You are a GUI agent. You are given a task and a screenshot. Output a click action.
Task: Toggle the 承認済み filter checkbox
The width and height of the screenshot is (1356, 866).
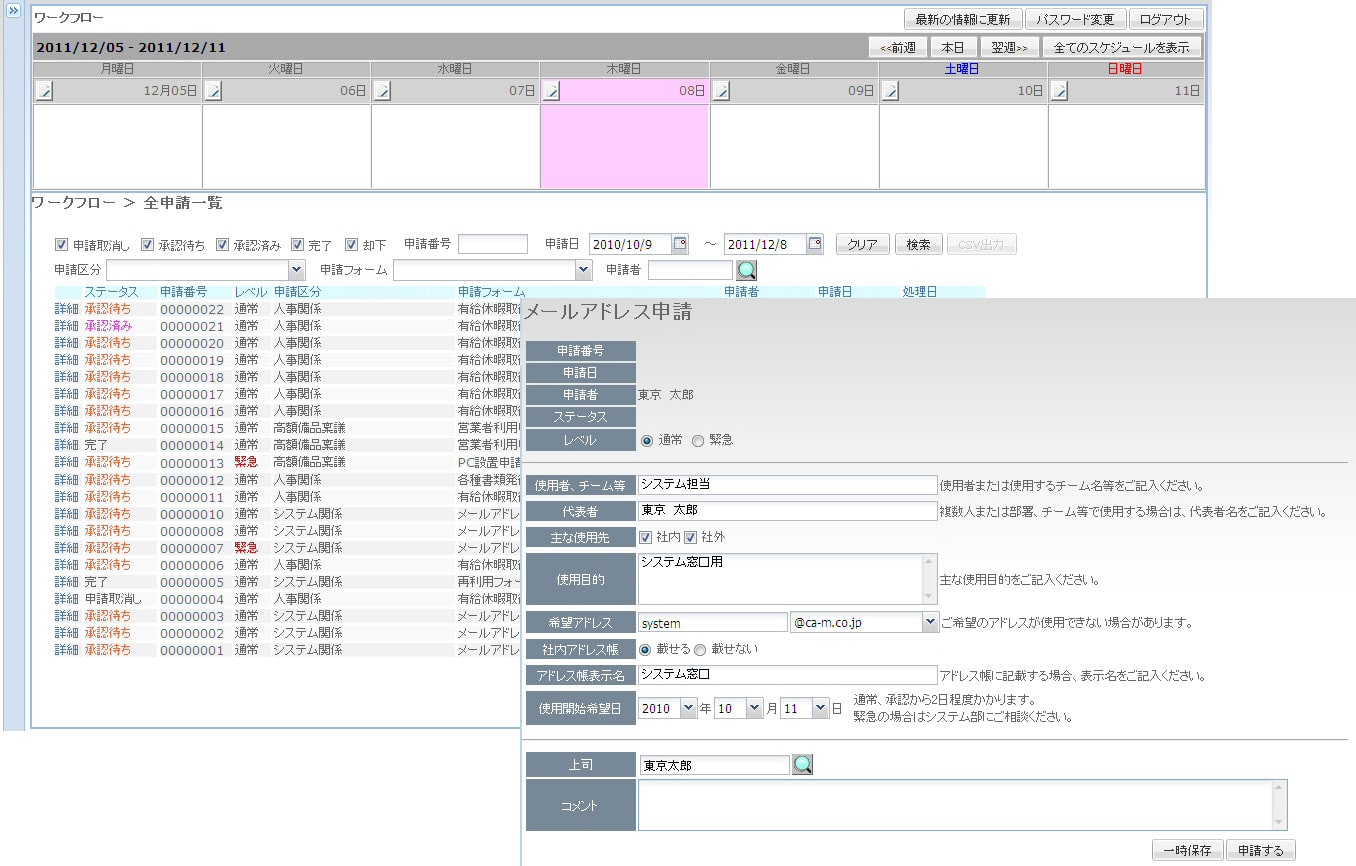pos(222,244)
